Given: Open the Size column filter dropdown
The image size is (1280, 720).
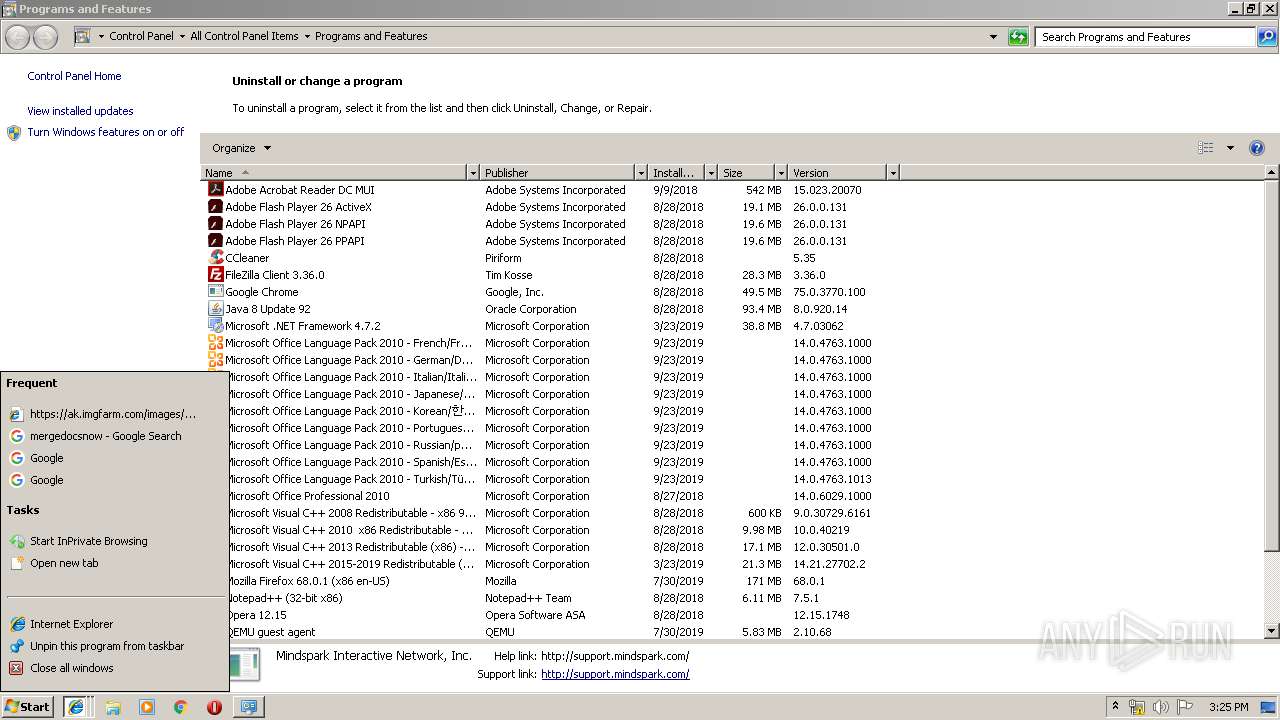Looking at the screenshot, I should click(781, 173).
